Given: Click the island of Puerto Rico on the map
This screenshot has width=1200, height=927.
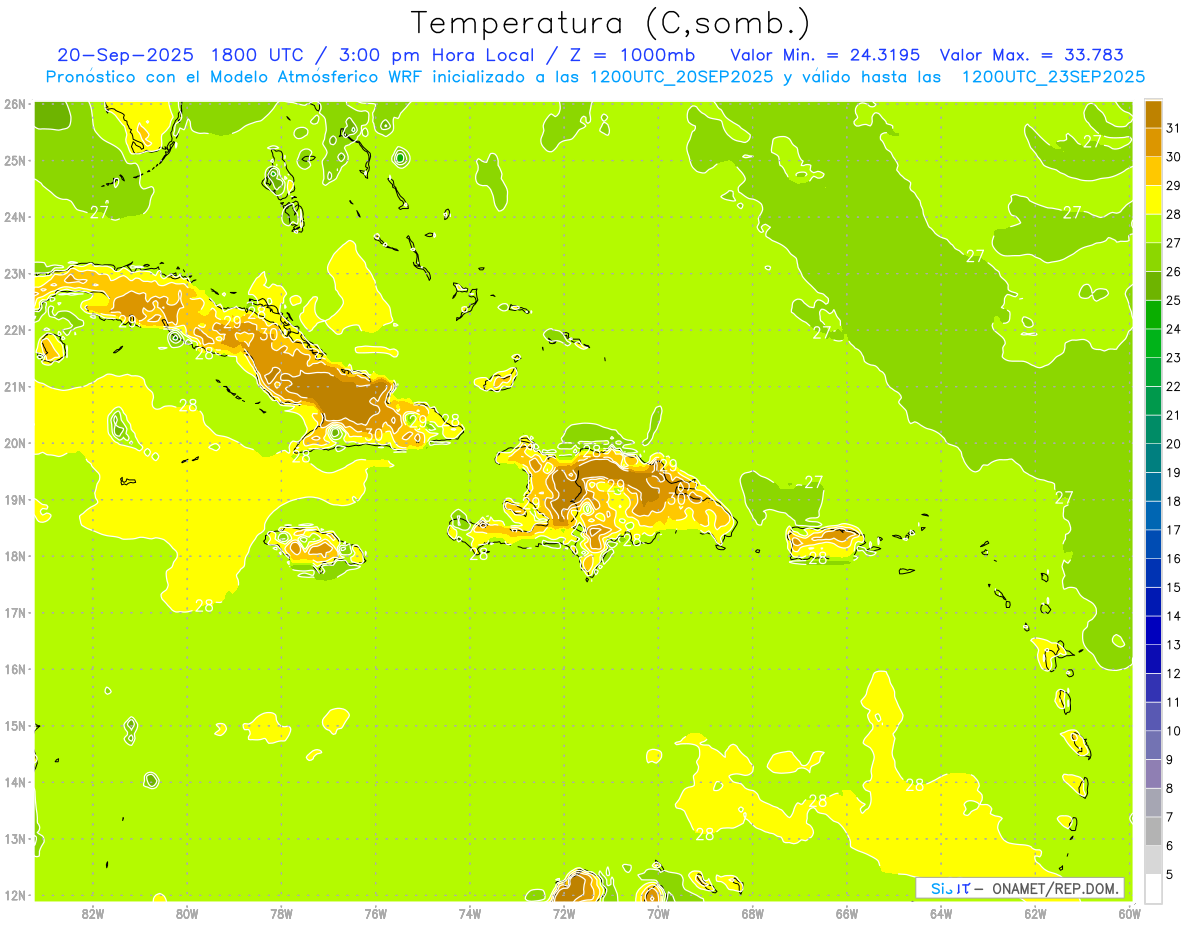Looking at the screenshot, I should (x=824, y=542).
